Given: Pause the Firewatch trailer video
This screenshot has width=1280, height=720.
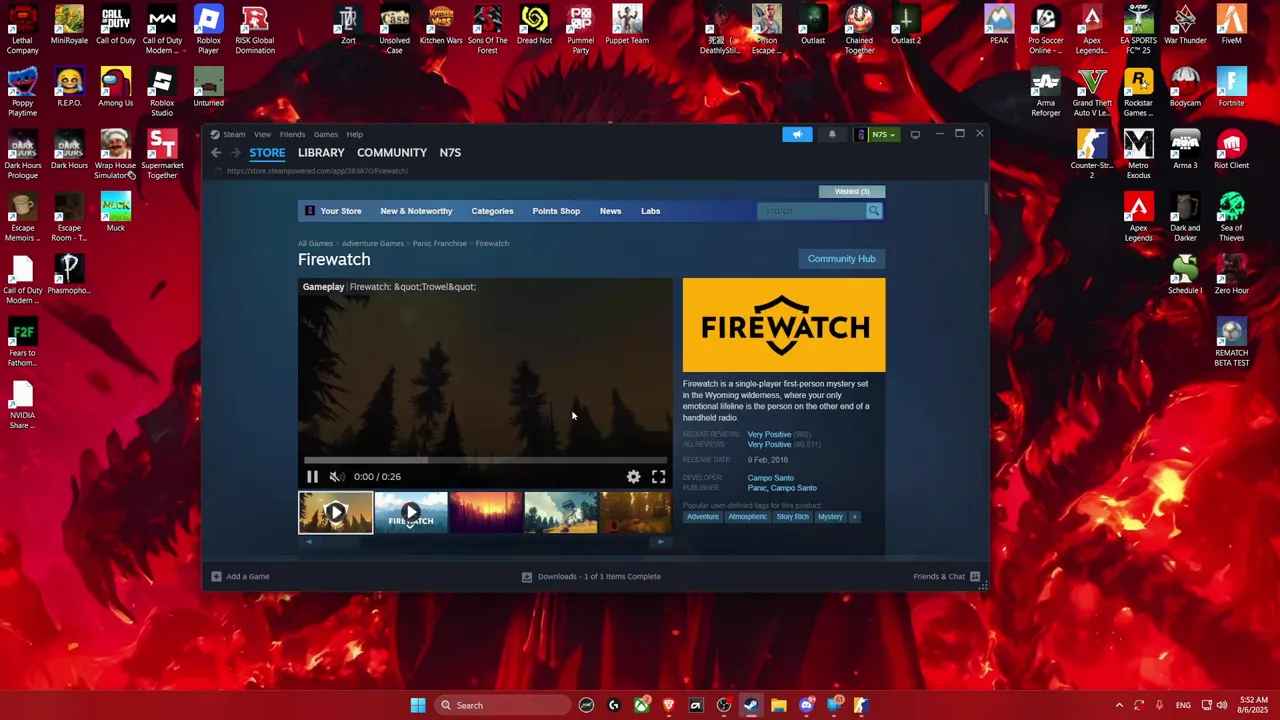Looking at the screenshot, I should click(312, 477).
